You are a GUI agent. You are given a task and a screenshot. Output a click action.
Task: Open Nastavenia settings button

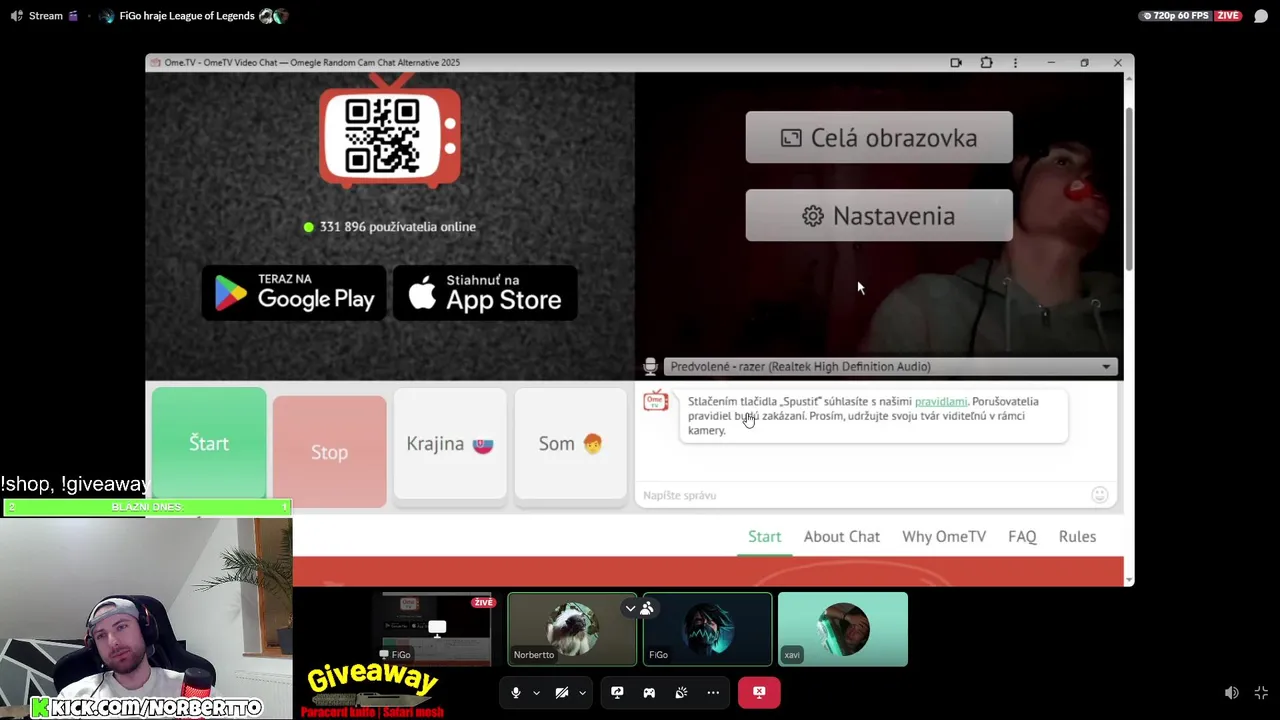[x=879, y=216]
